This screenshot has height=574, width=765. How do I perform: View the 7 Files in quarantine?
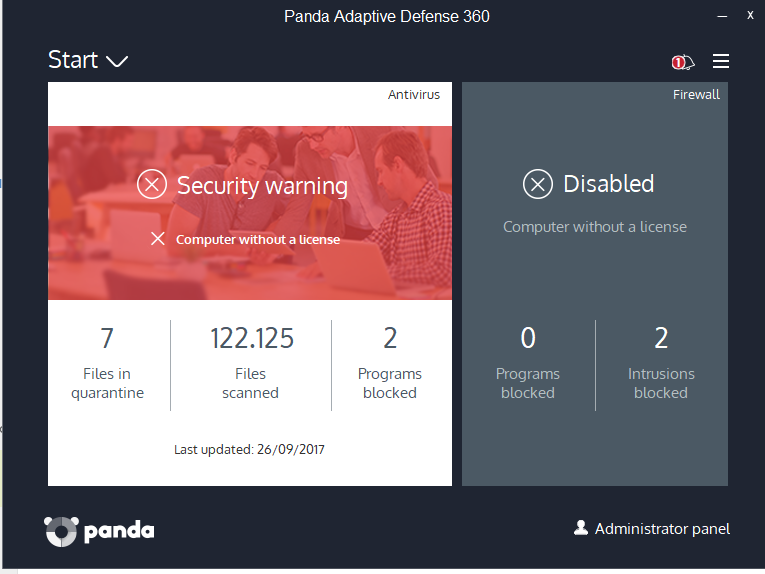(107, 363)
